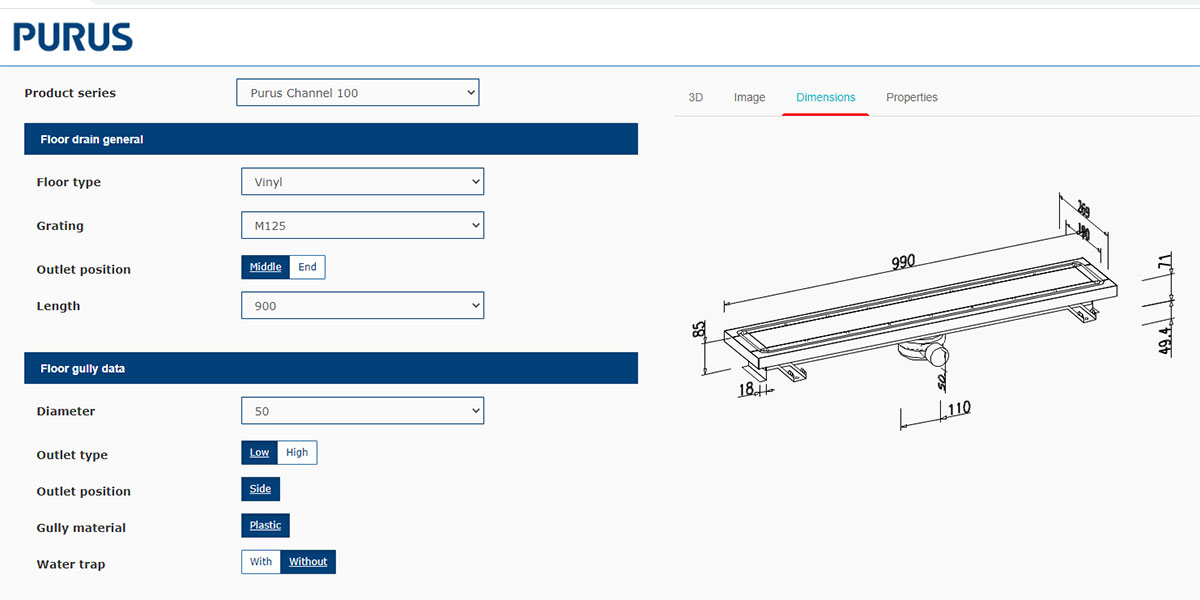1200x600 pixels.
Task: Click the Floor gully data section header
Action: 331,368
